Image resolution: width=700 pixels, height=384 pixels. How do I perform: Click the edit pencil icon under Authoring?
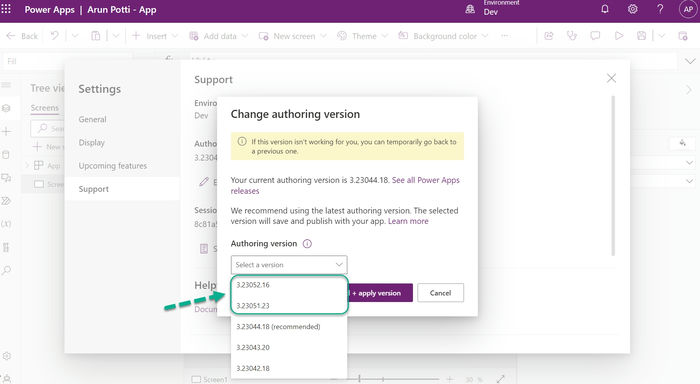click(204, 182)
